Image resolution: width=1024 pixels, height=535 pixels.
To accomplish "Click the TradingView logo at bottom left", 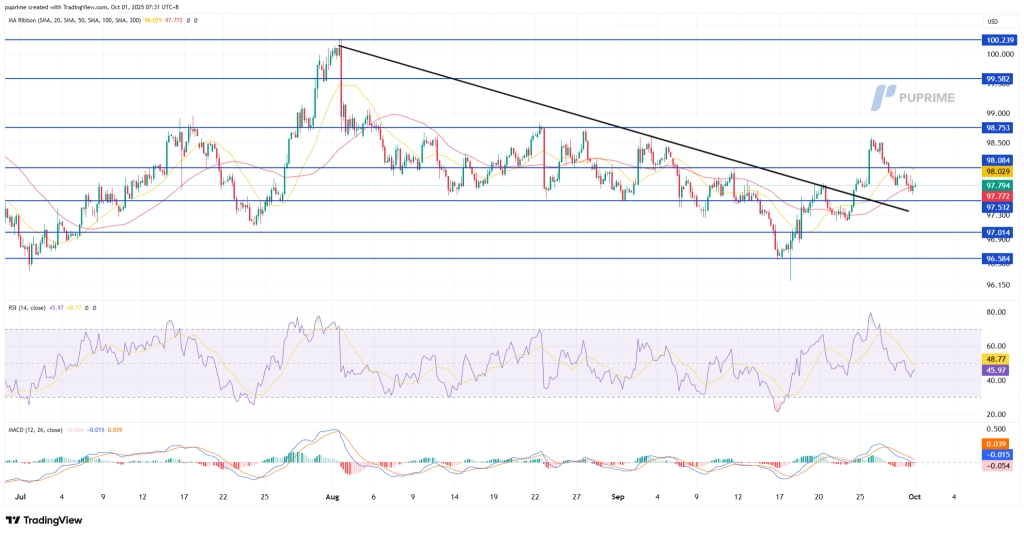I will pyautogui.click(x=44, y=520).
